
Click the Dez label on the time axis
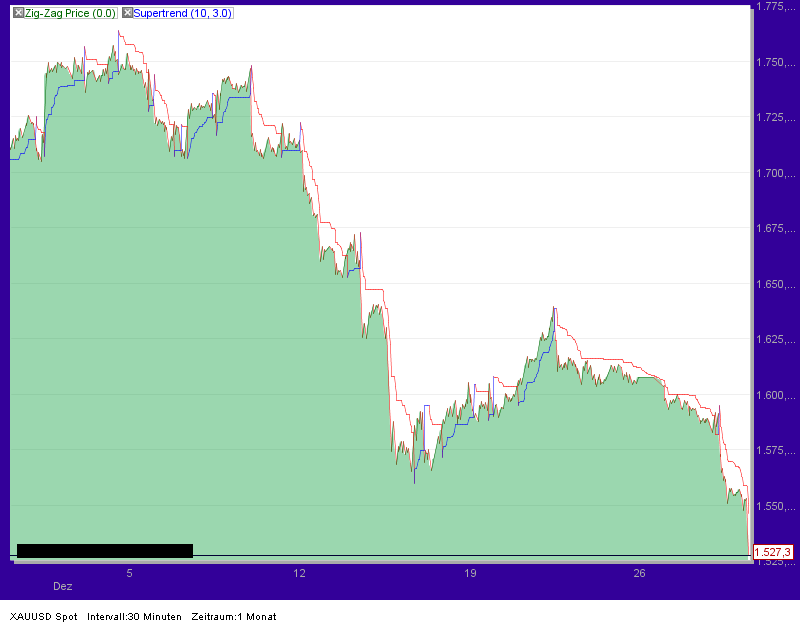(x=62, y=587)
